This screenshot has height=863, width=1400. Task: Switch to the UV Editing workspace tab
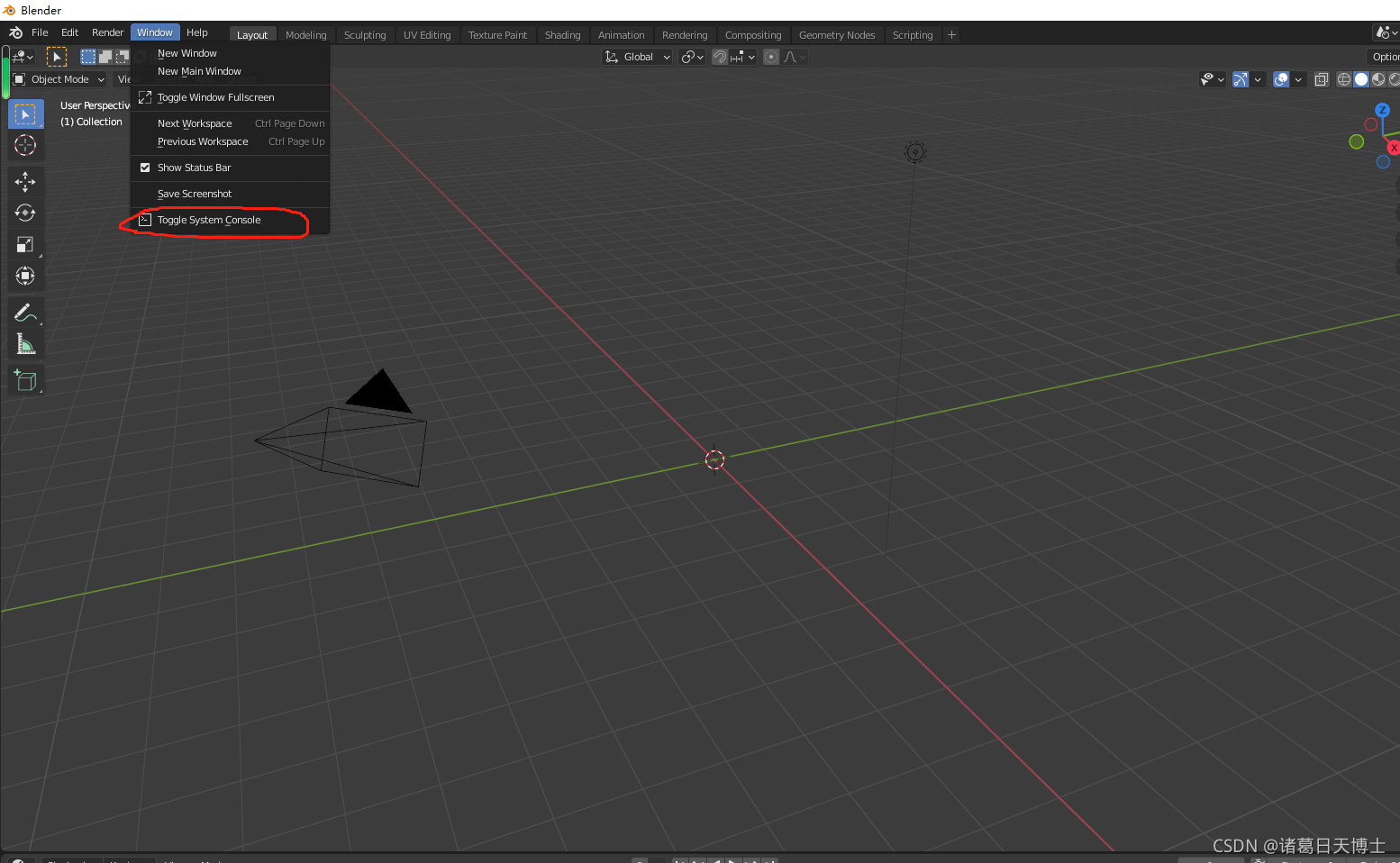coord(427,35)
